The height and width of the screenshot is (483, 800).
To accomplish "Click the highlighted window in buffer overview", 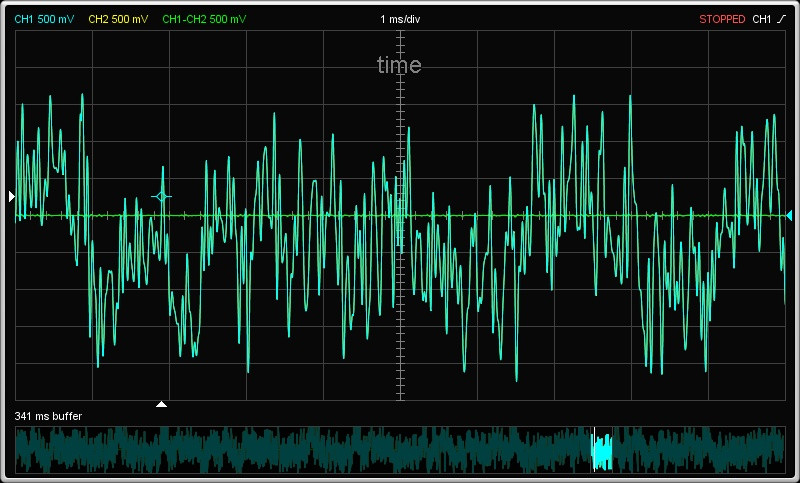I will tap(604, 450).
